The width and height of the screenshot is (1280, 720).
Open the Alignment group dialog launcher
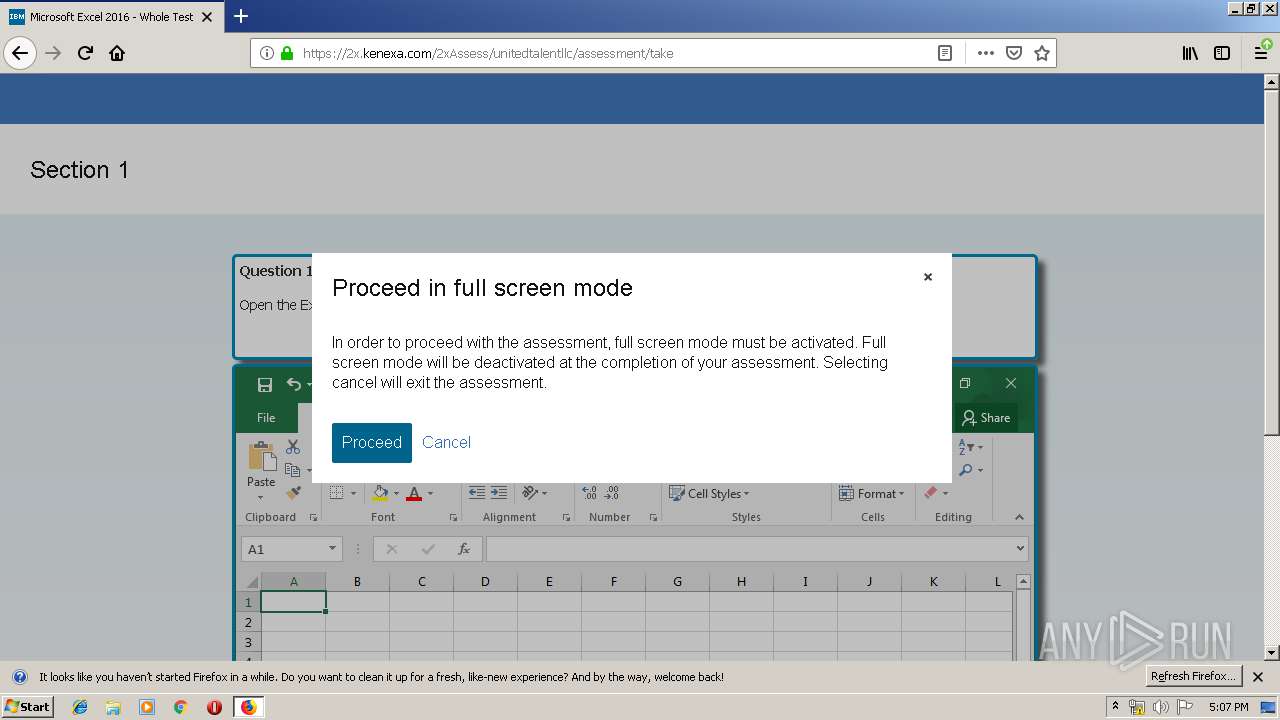click(566, 518)
